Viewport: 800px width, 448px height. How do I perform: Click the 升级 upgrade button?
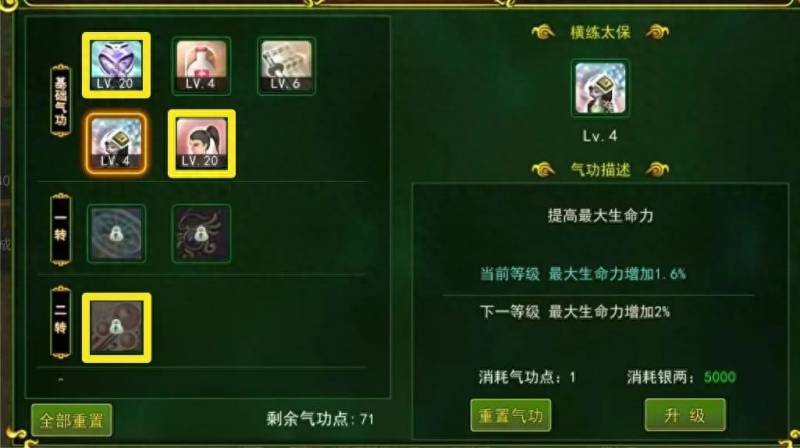click(x=685, y=415)
